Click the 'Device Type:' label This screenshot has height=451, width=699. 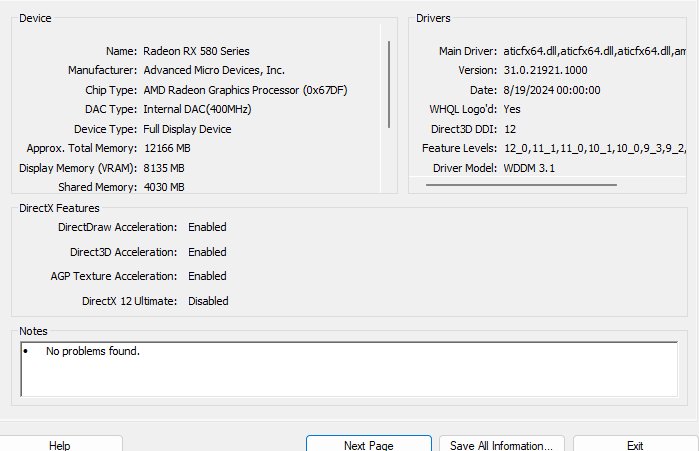[x=105, y=129]
